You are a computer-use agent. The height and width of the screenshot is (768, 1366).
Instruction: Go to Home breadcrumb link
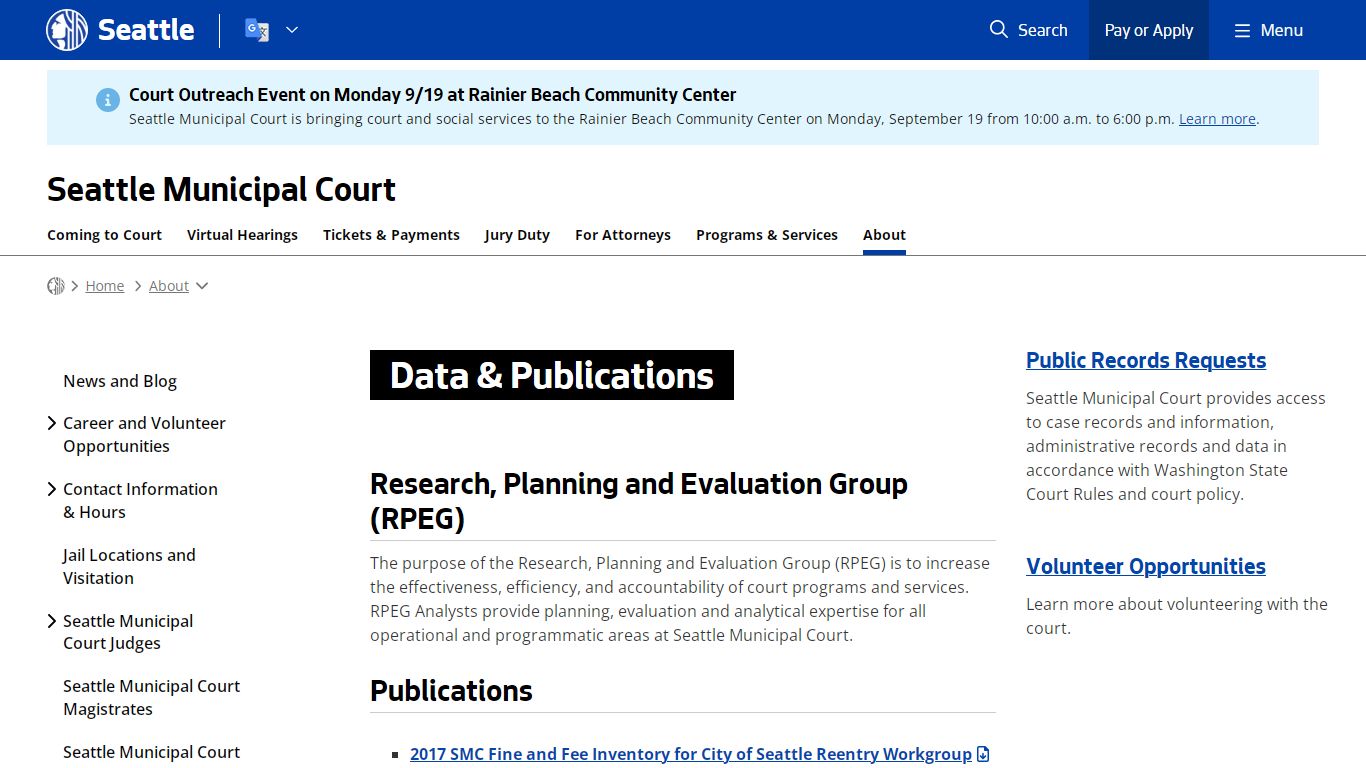(x=105, y=286)
